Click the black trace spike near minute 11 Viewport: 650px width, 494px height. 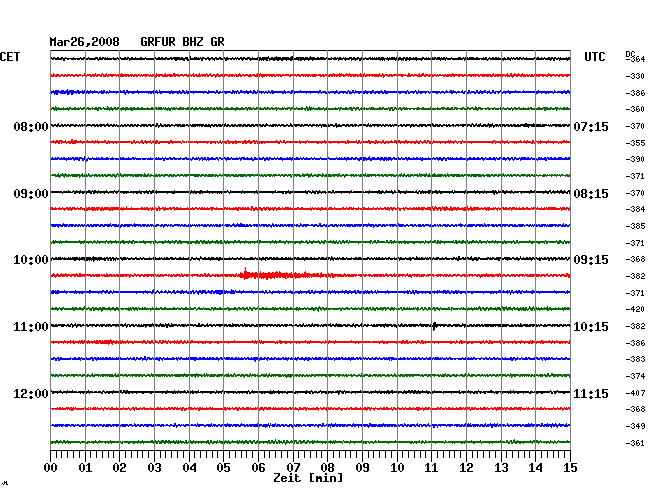(x=434, y=326)
